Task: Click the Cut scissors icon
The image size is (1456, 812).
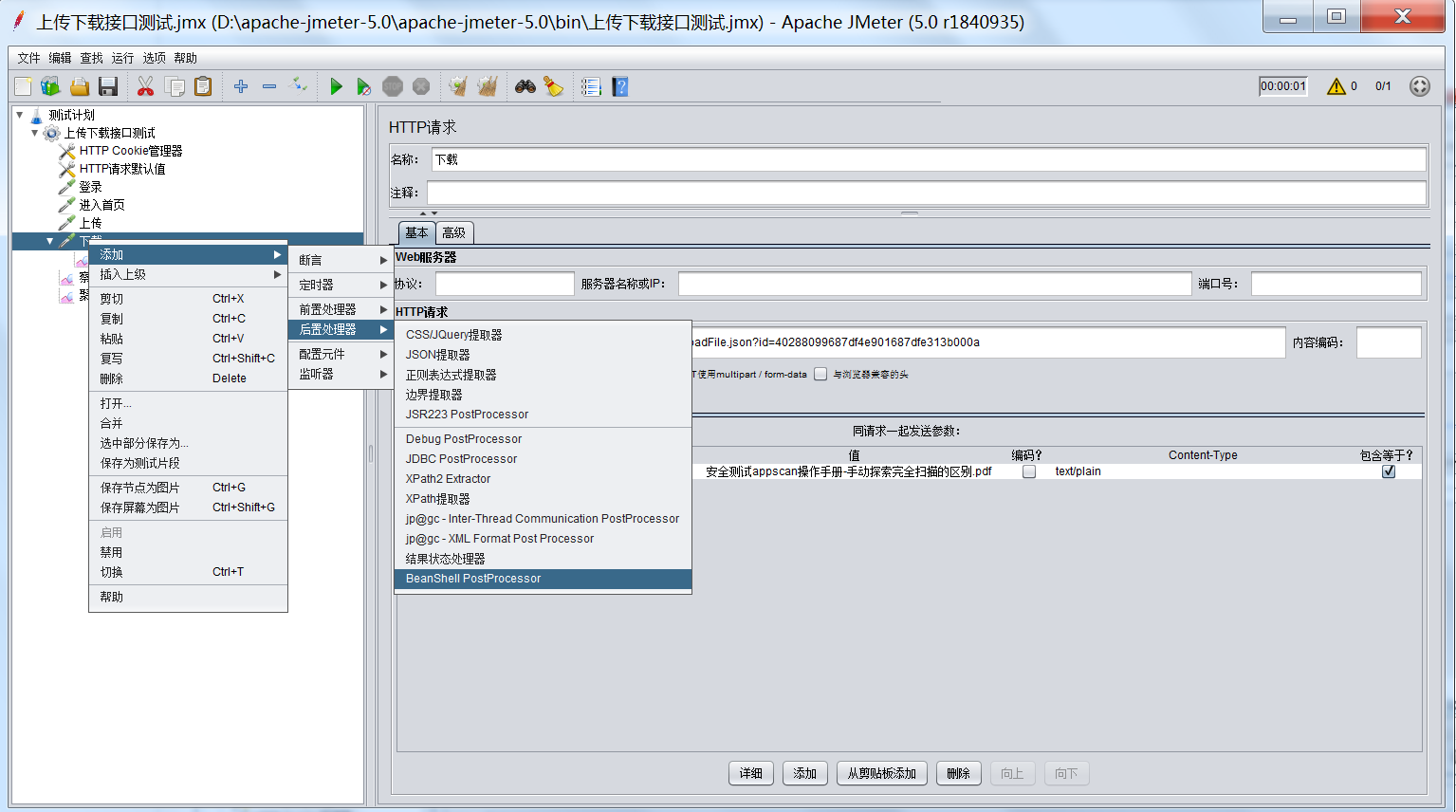Action: tap(145, 86)
